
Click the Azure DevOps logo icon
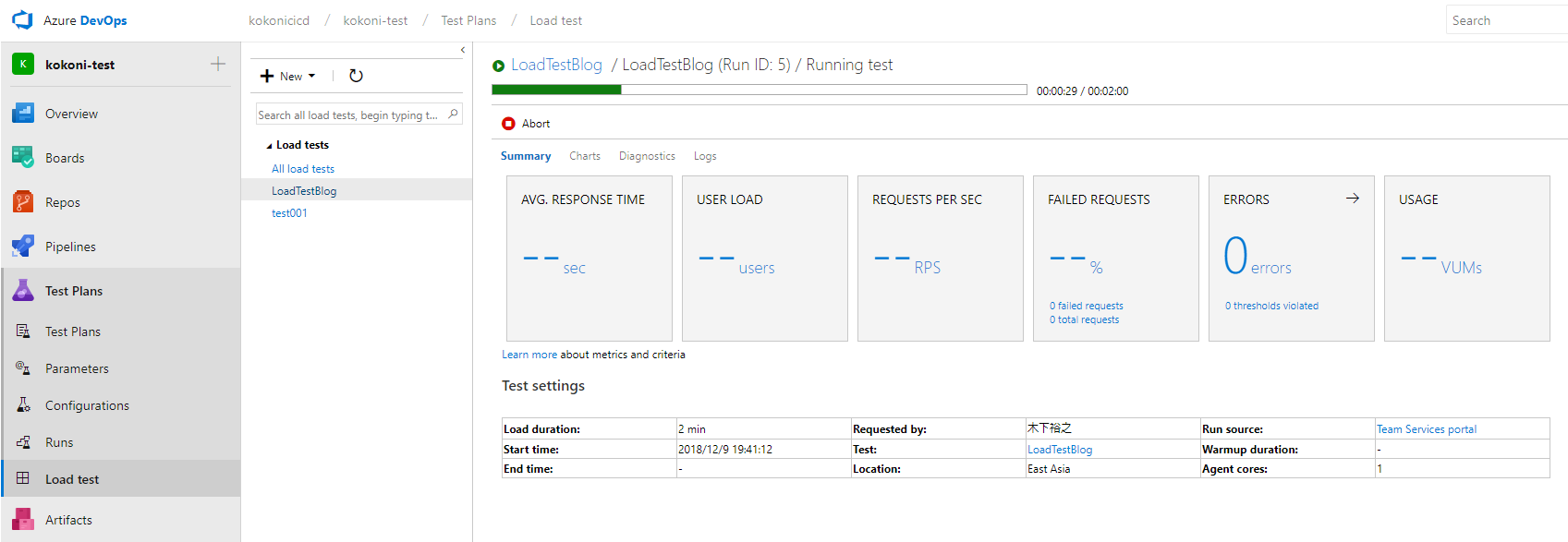pos(22,20)
